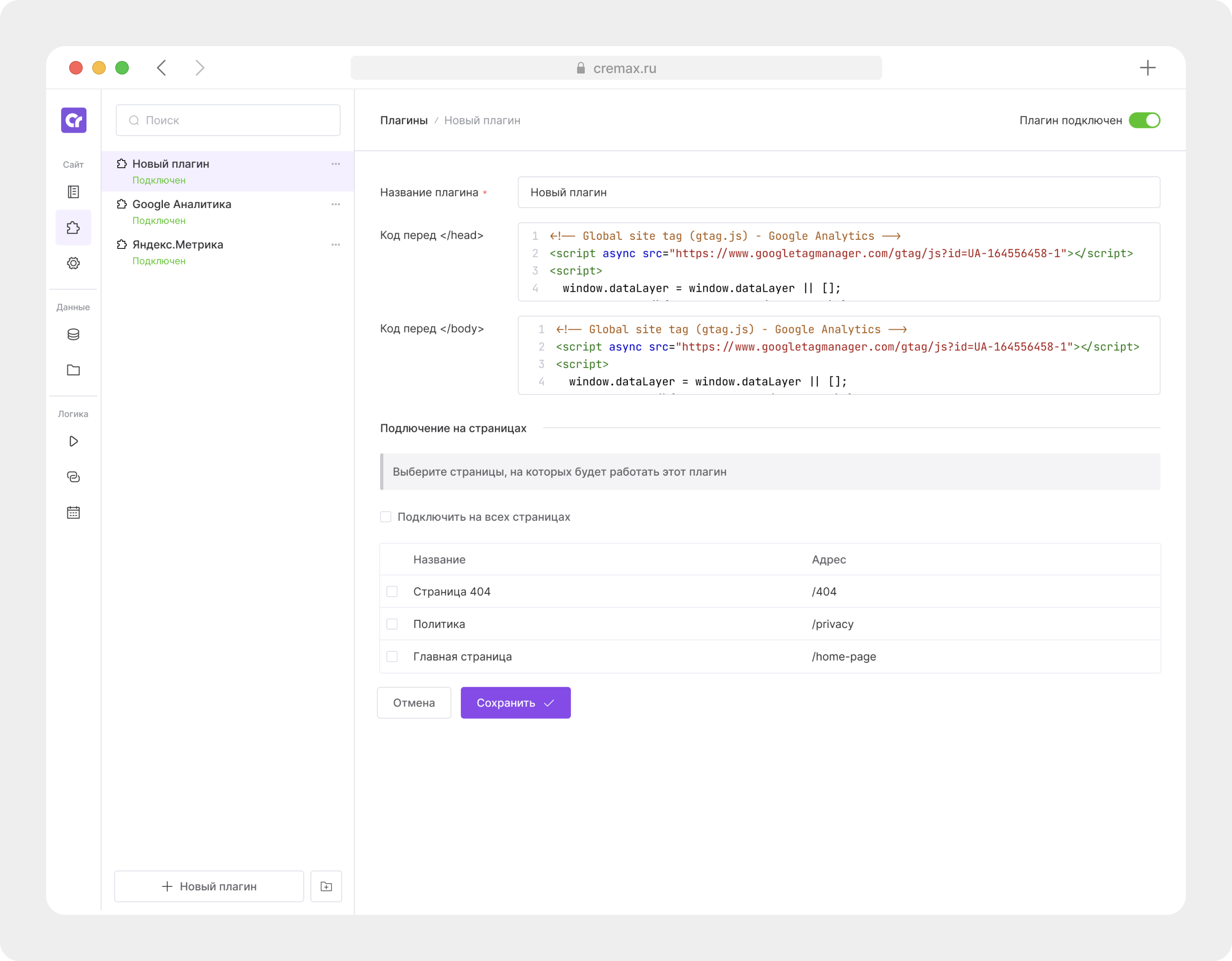The height and width of the screenshot is (961, 1232).
Task: Click the /home-page address cell
Action: point(844,656)
